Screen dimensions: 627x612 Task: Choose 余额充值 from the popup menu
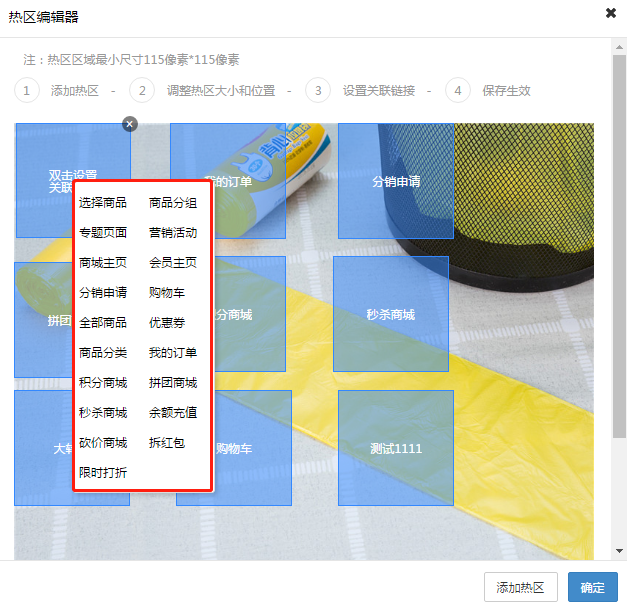tap(173, 413)
